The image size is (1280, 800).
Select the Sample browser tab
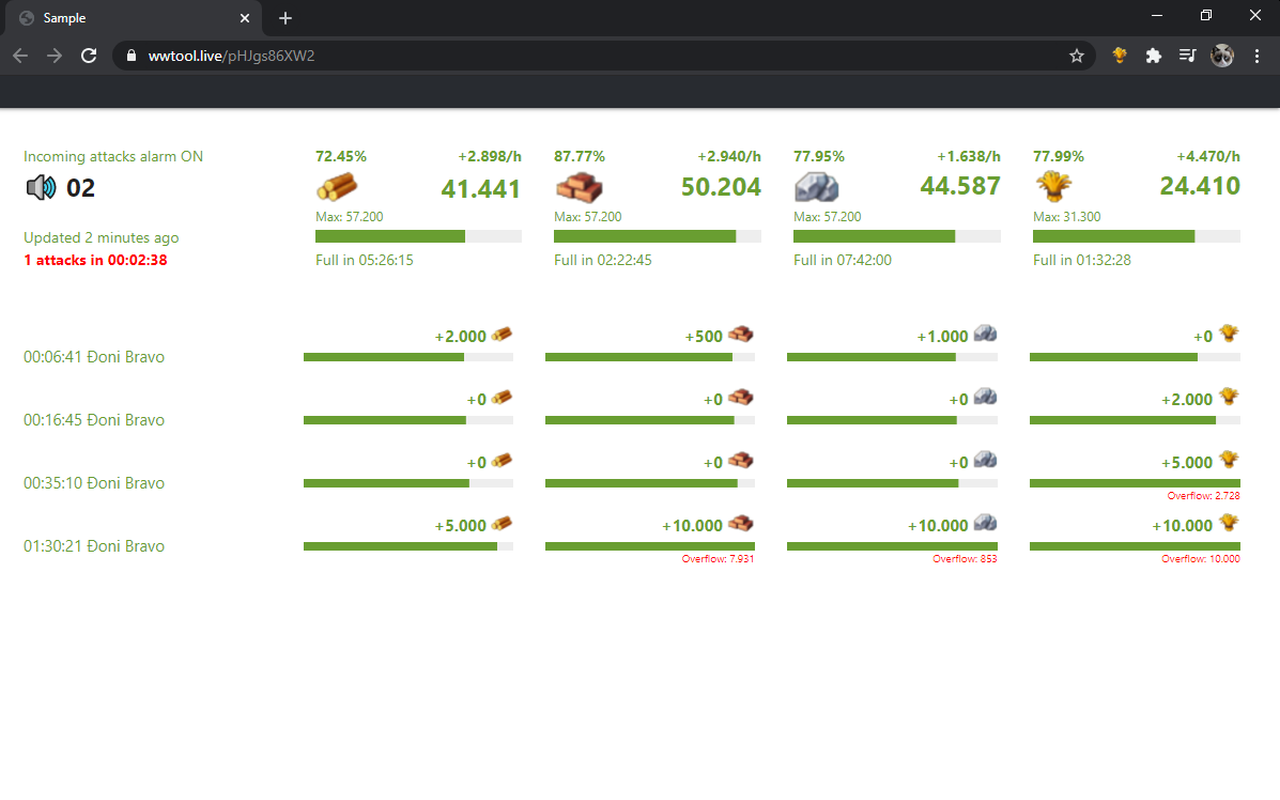tap(132, 18)
